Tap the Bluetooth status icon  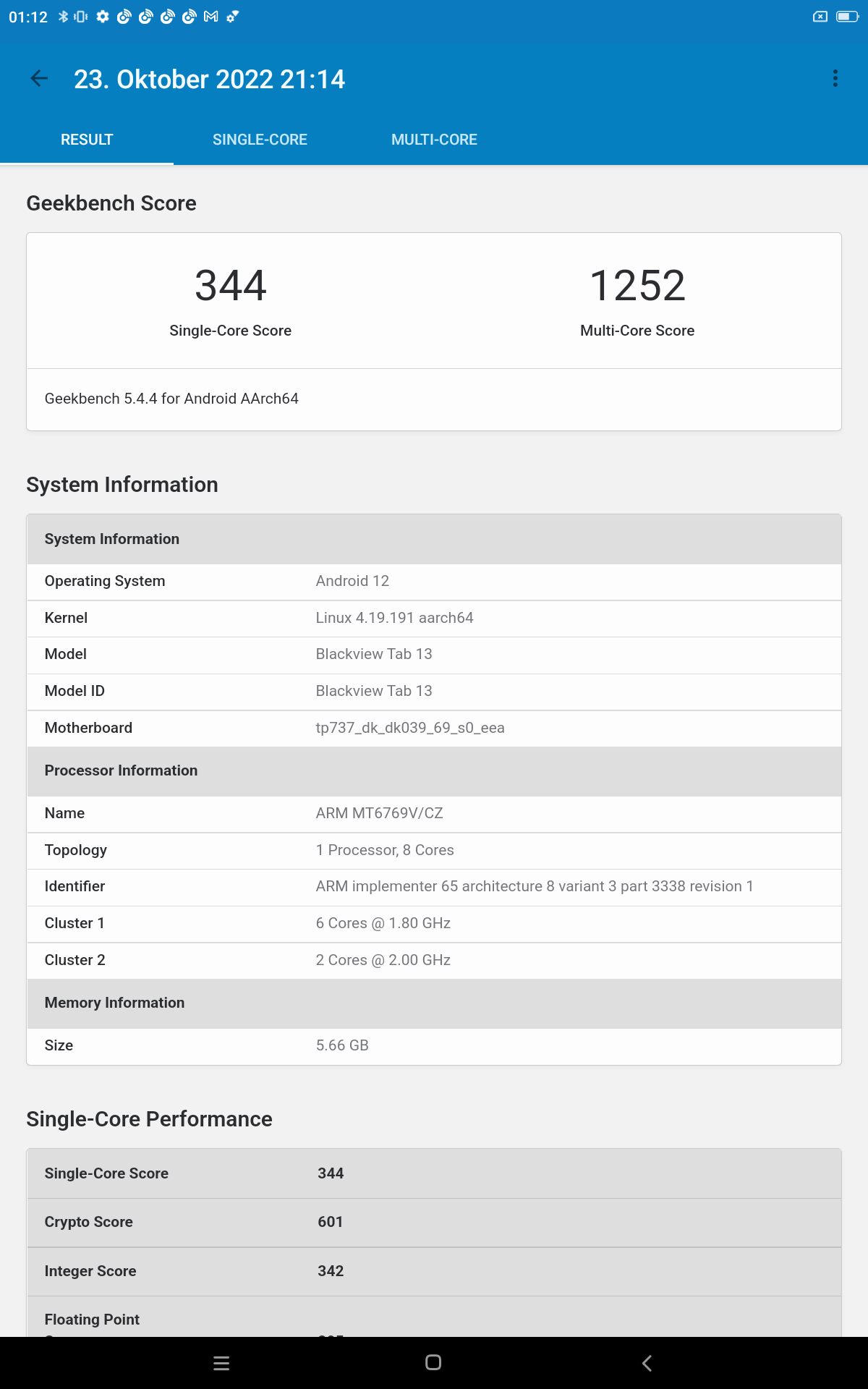click(x=63, y=16)
